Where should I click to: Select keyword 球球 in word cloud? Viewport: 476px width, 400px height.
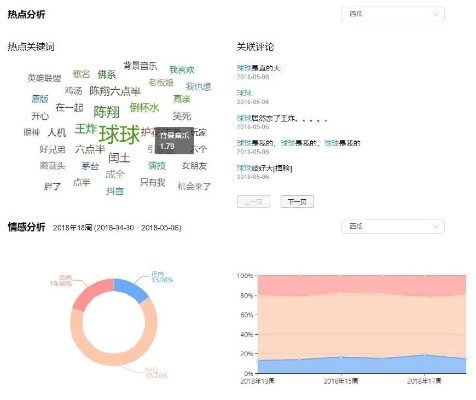coord(119,134)
